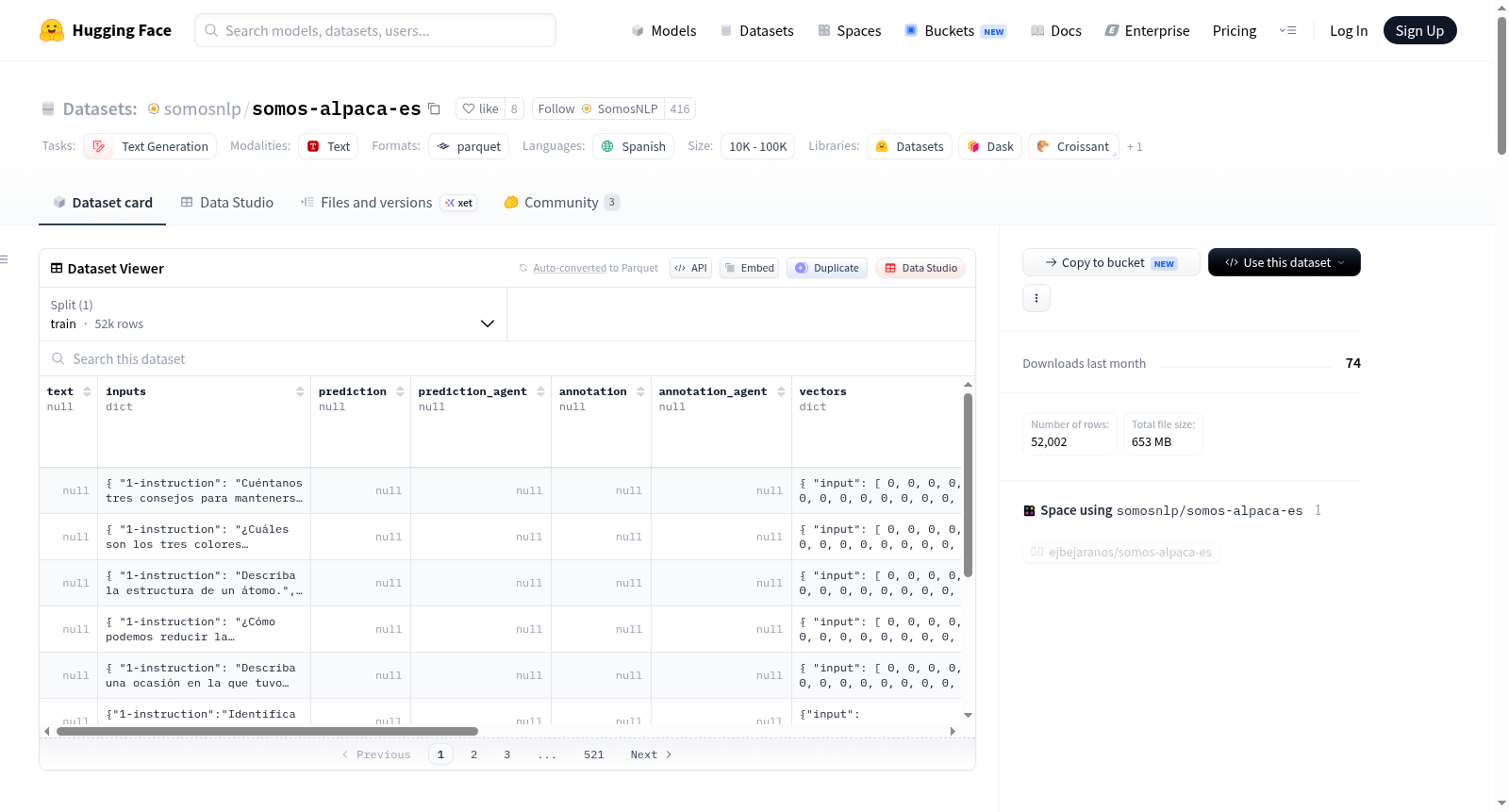Screen dimensions: 1509x812
Task: Sort by the inputs column
Action: tap(300, 391)
